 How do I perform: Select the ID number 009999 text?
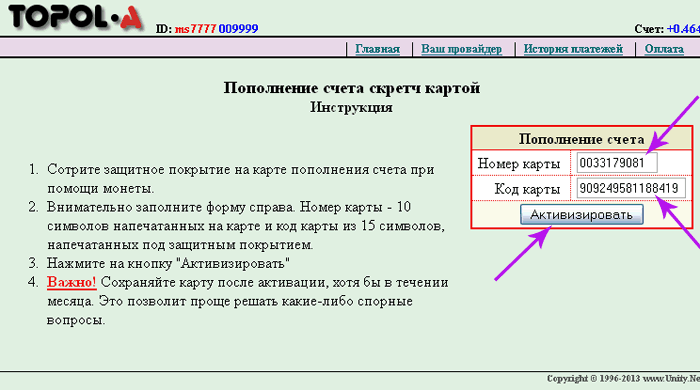point(238,29)
